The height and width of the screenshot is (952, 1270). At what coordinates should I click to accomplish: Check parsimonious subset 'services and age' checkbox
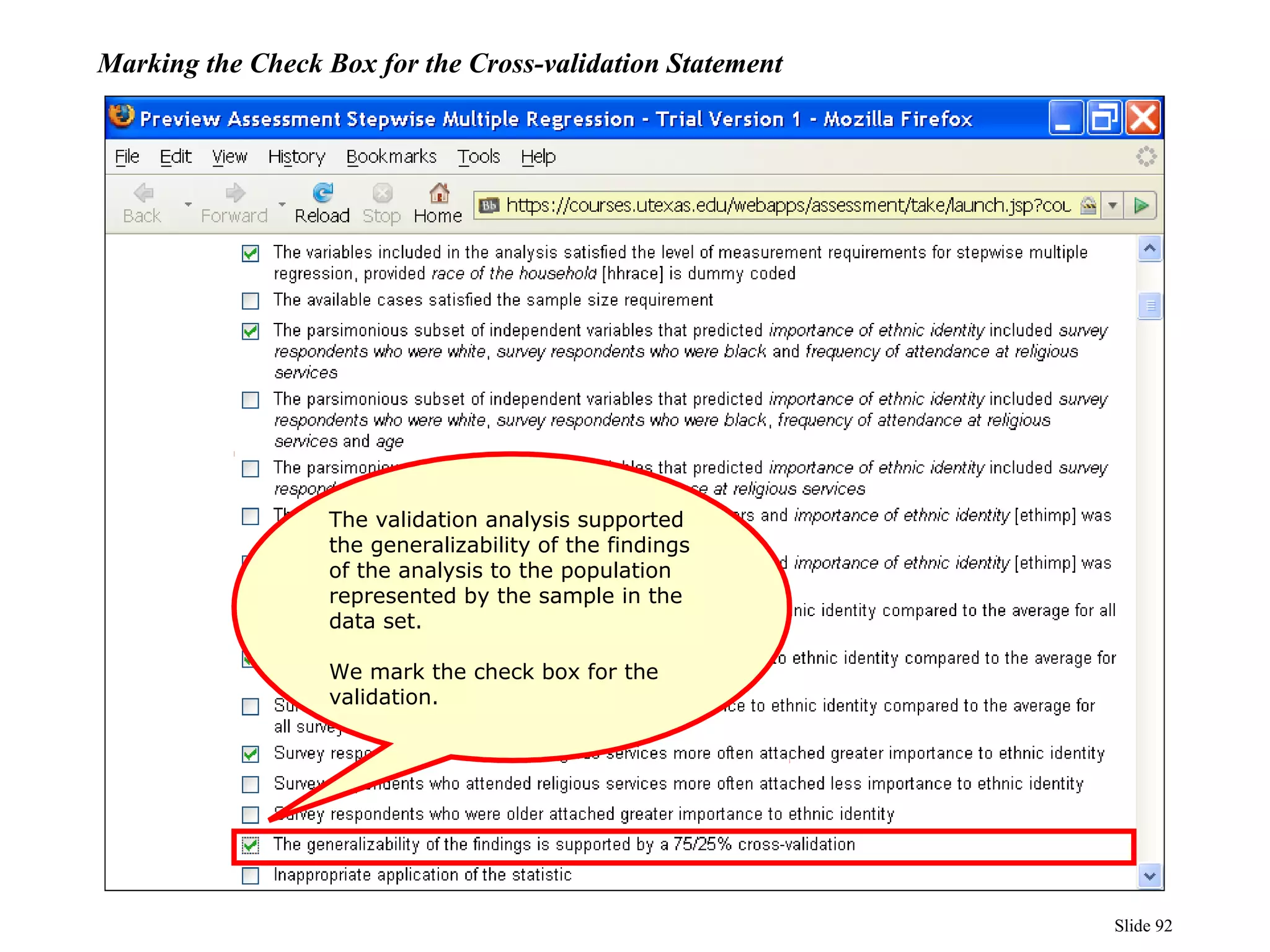coord(251,400)
